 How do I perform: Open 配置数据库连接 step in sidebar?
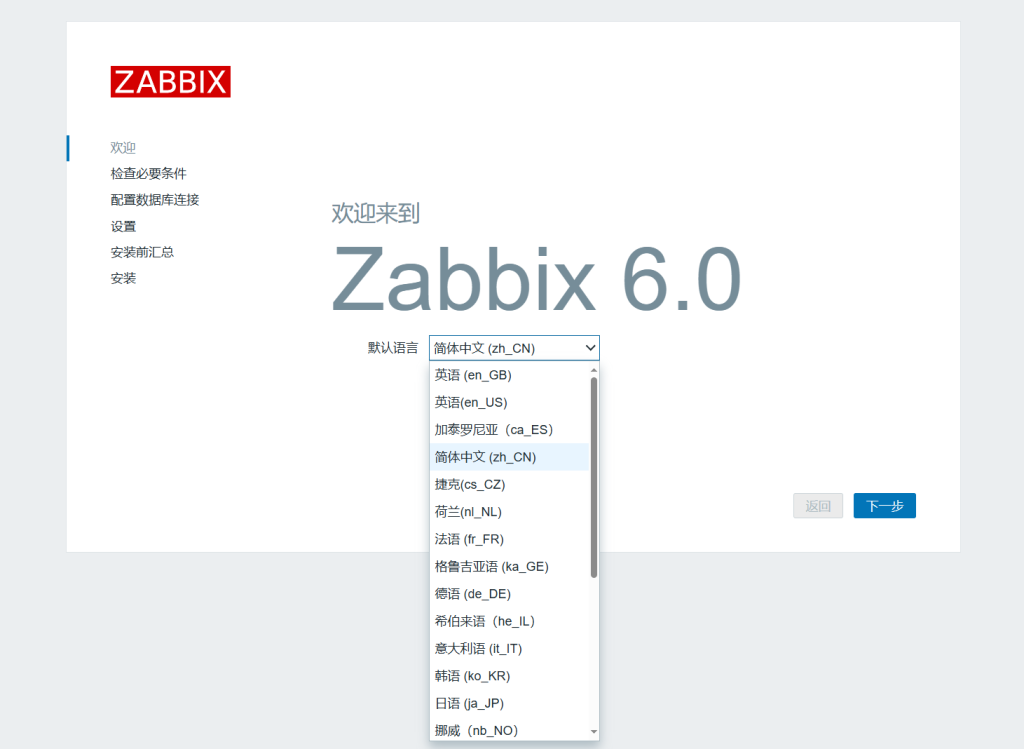tap(155, 200)
